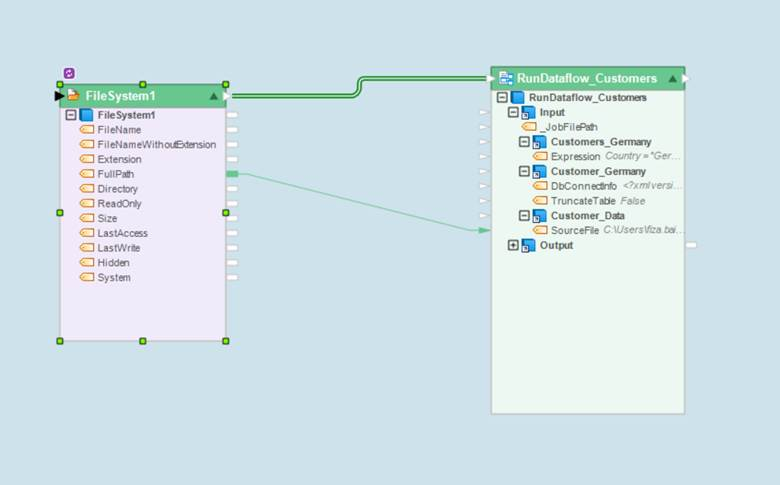Image resolution: width=780 pixels, height=485 pixels.
Task: Collapse the FileSystem1 object with header arrow
Action: [x=213, y=96]
